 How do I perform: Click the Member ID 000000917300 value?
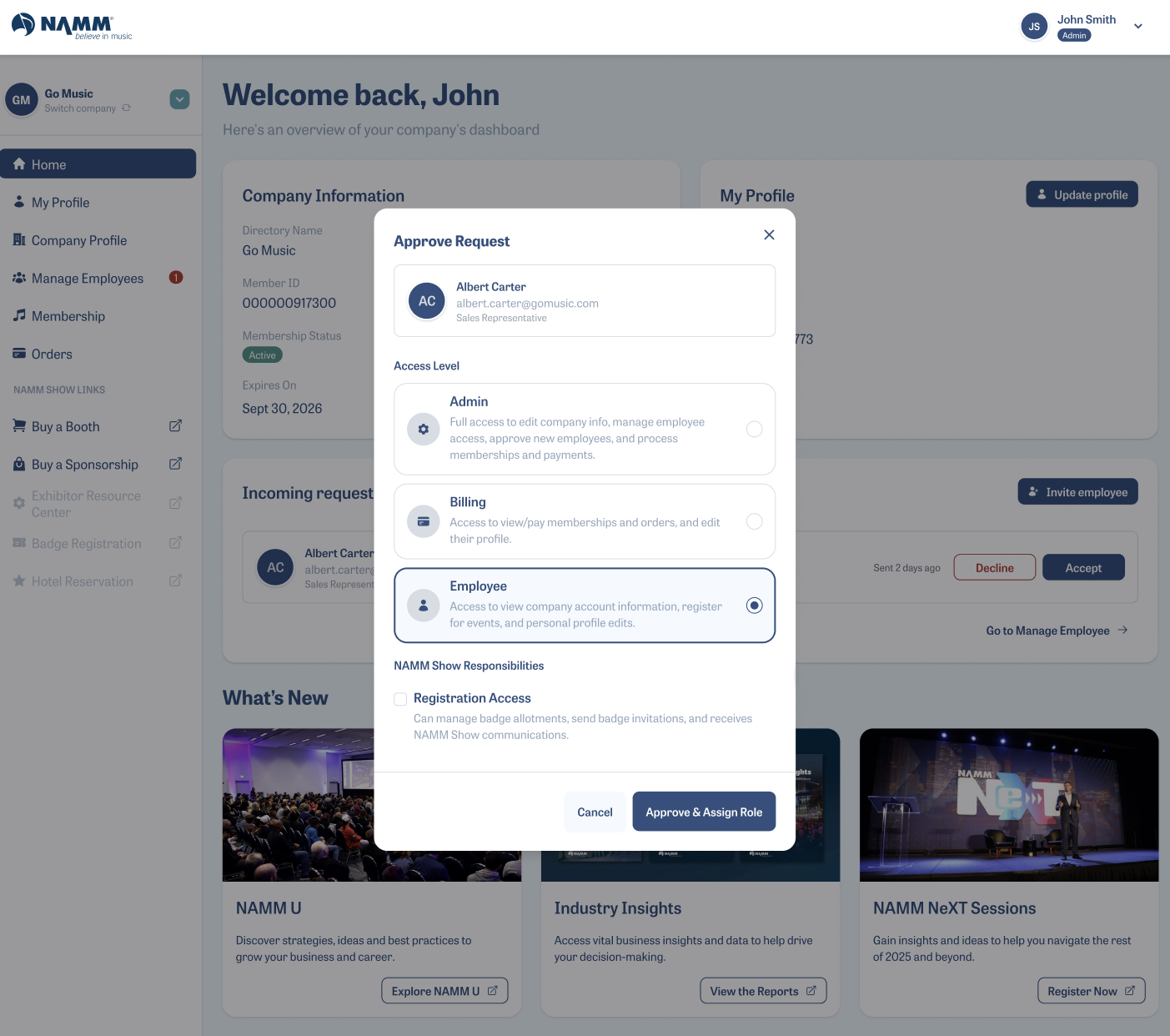pyautogui.click(x=289, y=303)
